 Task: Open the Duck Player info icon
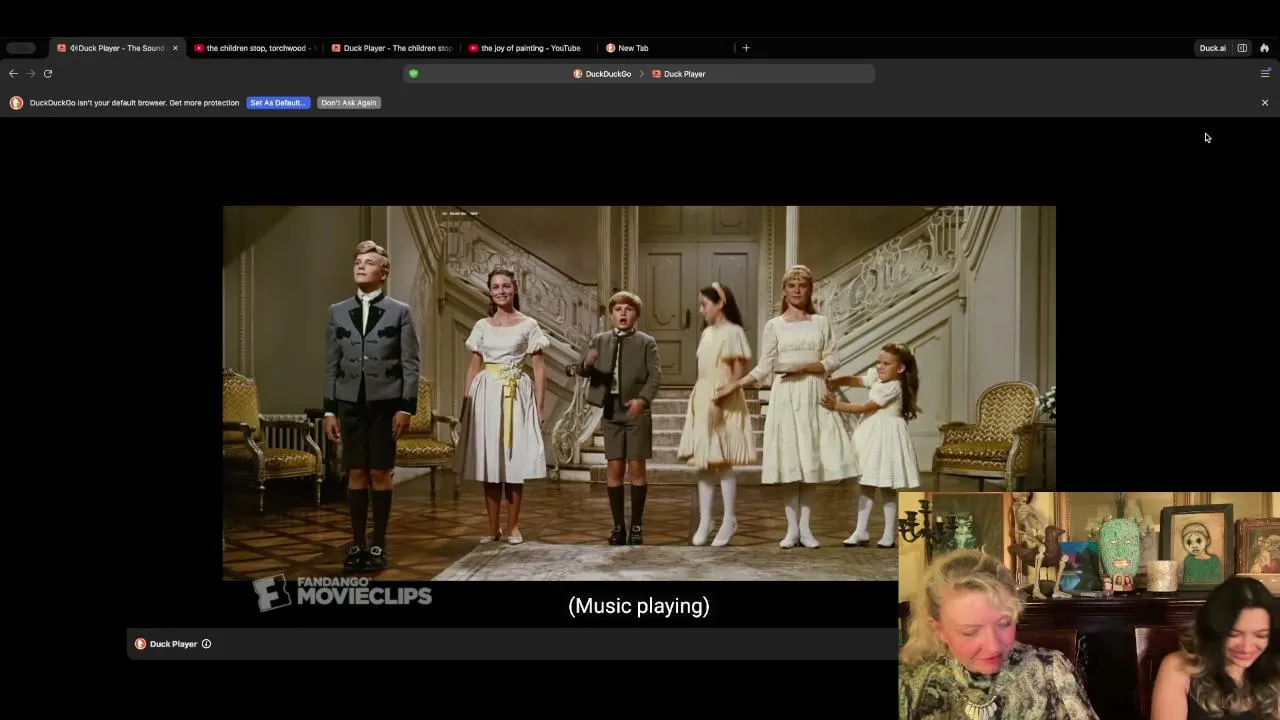point(206,644)
